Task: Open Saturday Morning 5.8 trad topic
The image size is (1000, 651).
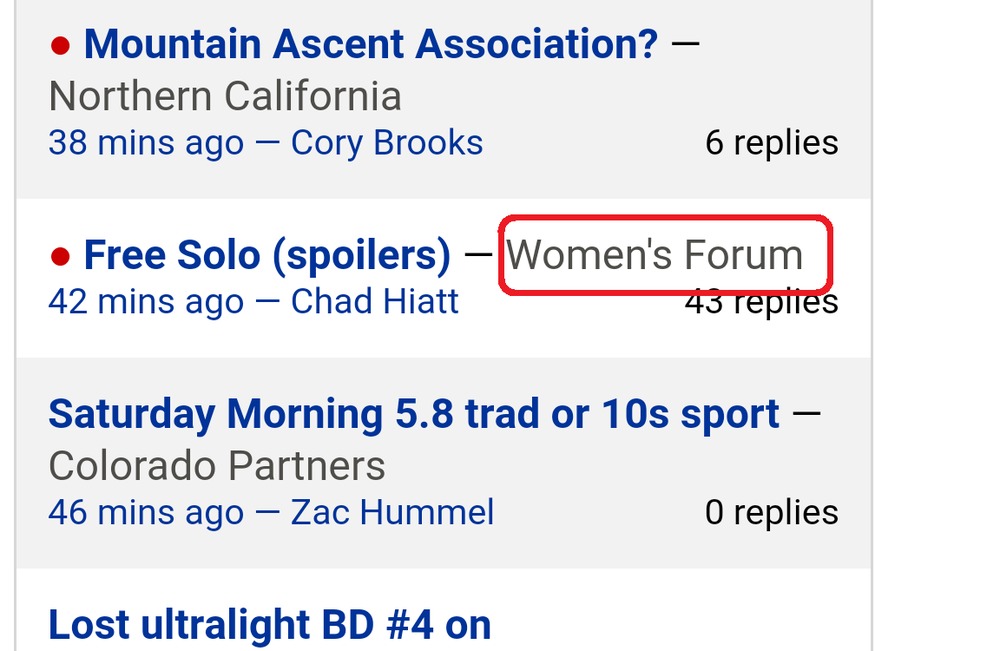Action: 414,414
